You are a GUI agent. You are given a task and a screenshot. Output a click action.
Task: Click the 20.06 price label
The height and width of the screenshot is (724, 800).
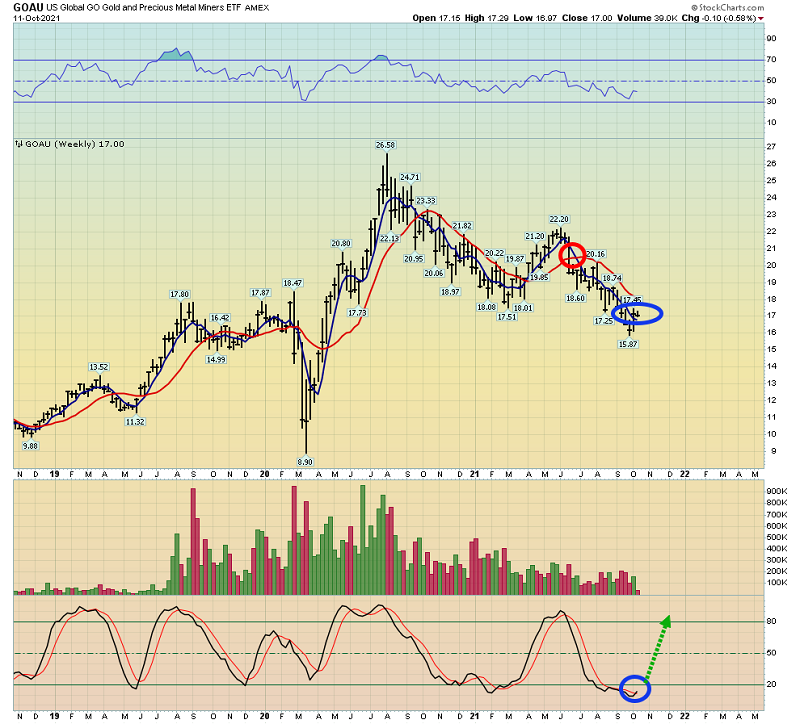coord(434,273)
